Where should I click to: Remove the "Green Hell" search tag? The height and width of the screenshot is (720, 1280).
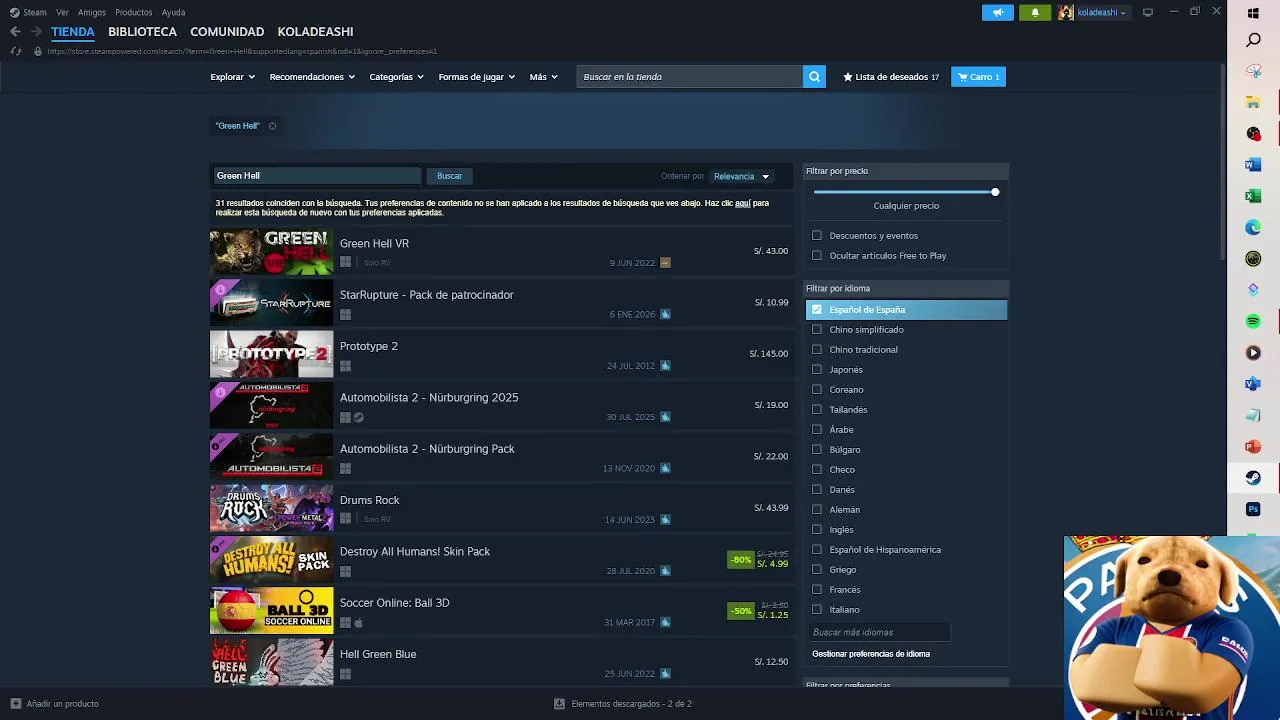[x=272, y=126]
